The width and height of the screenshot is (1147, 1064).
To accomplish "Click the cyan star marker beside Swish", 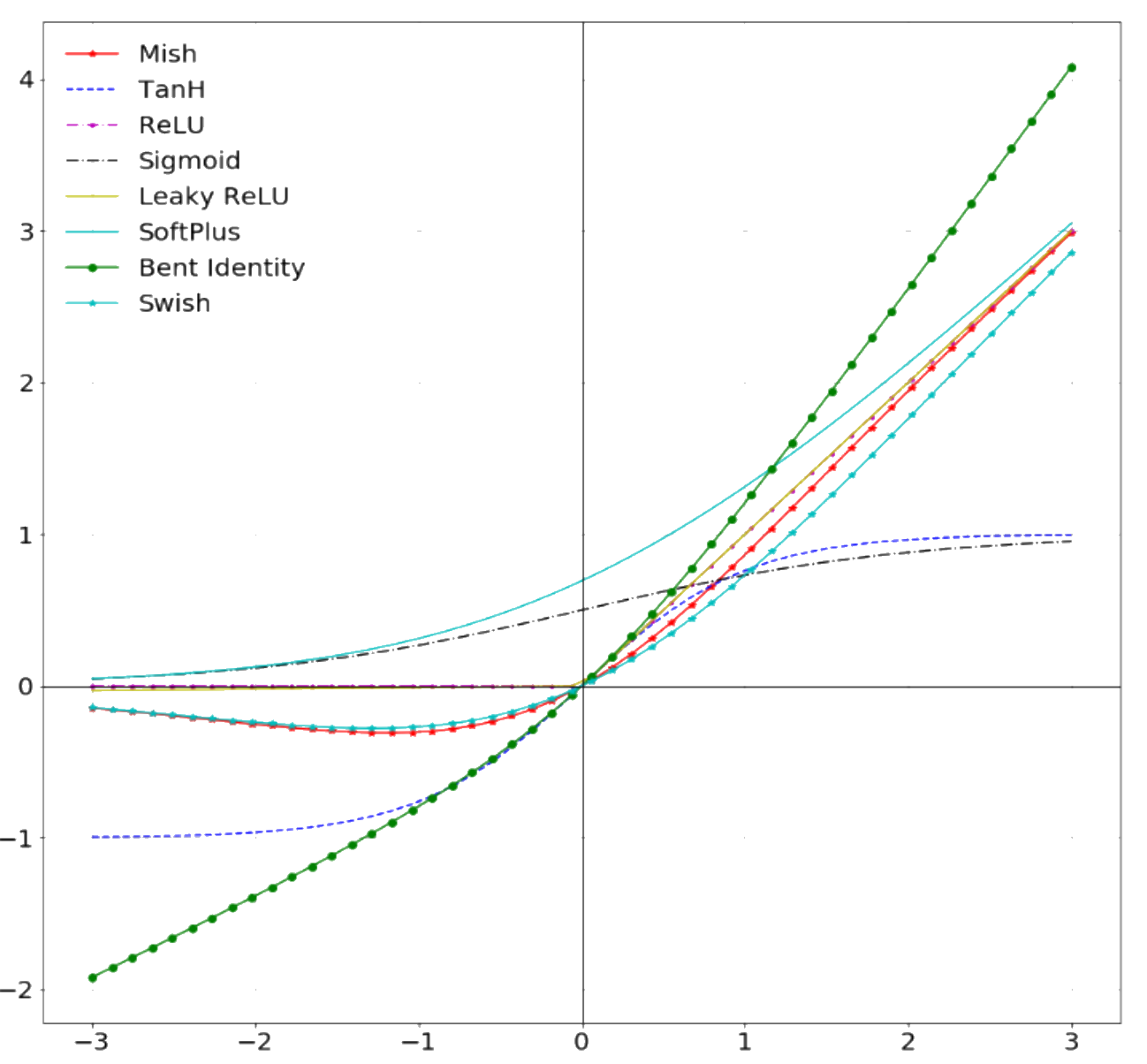I will coord(92,303).
